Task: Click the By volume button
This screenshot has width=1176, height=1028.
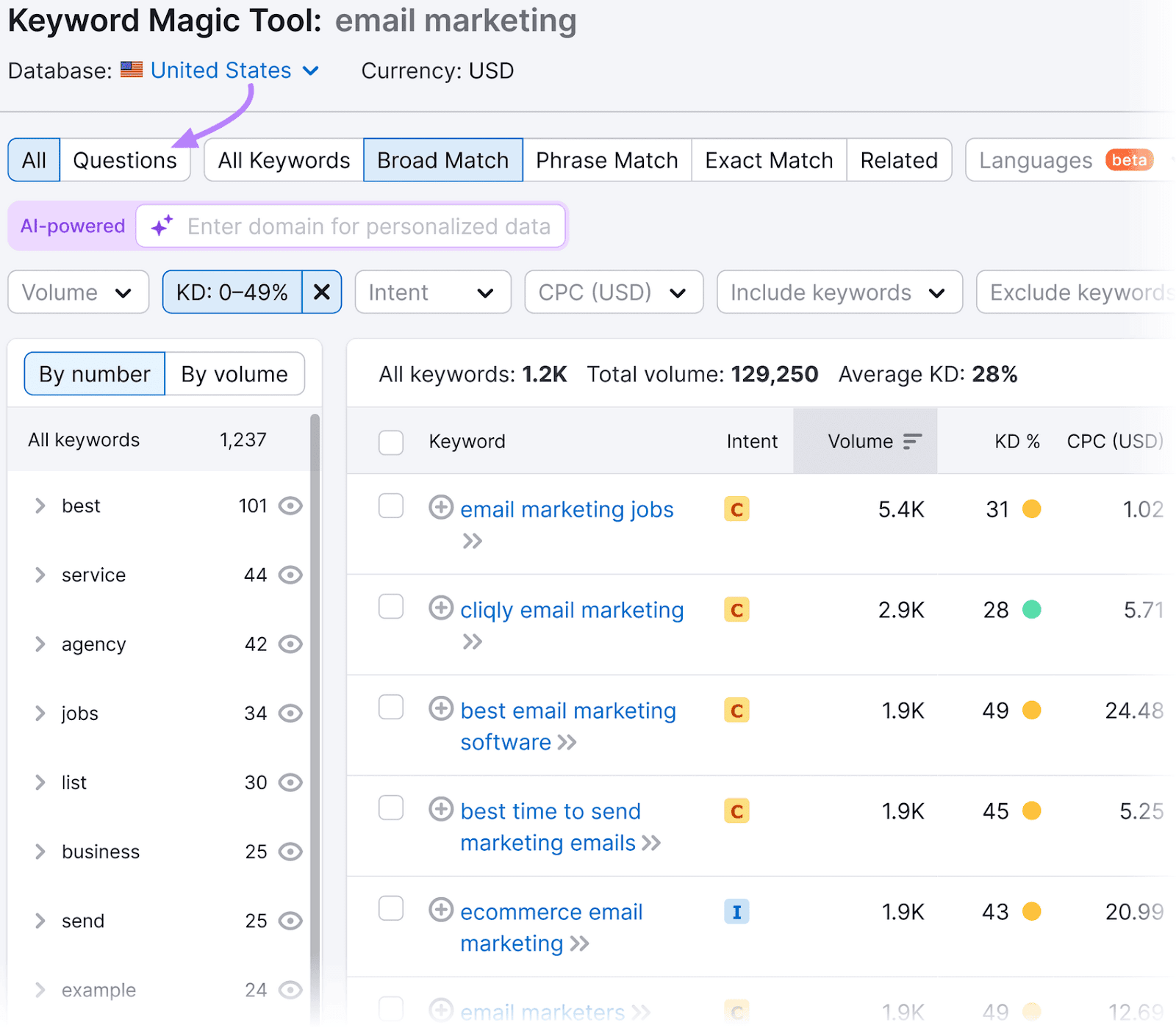Action: (x=234, y=374)
